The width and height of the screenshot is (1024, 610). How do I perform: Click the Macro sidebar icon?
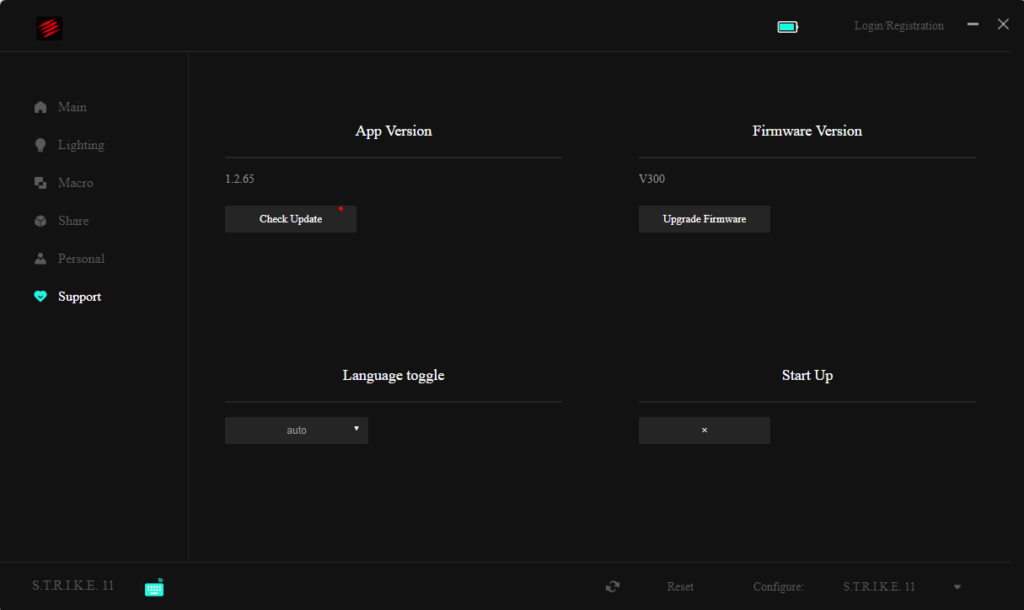click(x=40, y=183)
